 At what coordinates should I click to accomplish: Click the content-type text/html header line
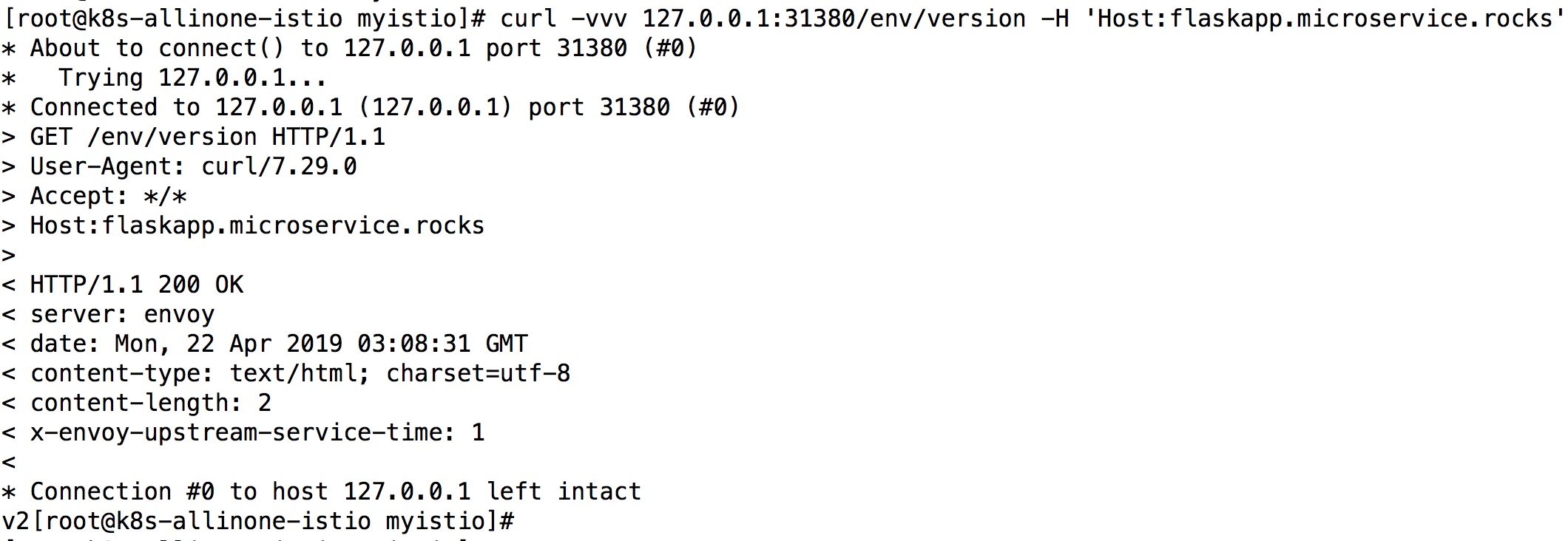click(286, 373)
